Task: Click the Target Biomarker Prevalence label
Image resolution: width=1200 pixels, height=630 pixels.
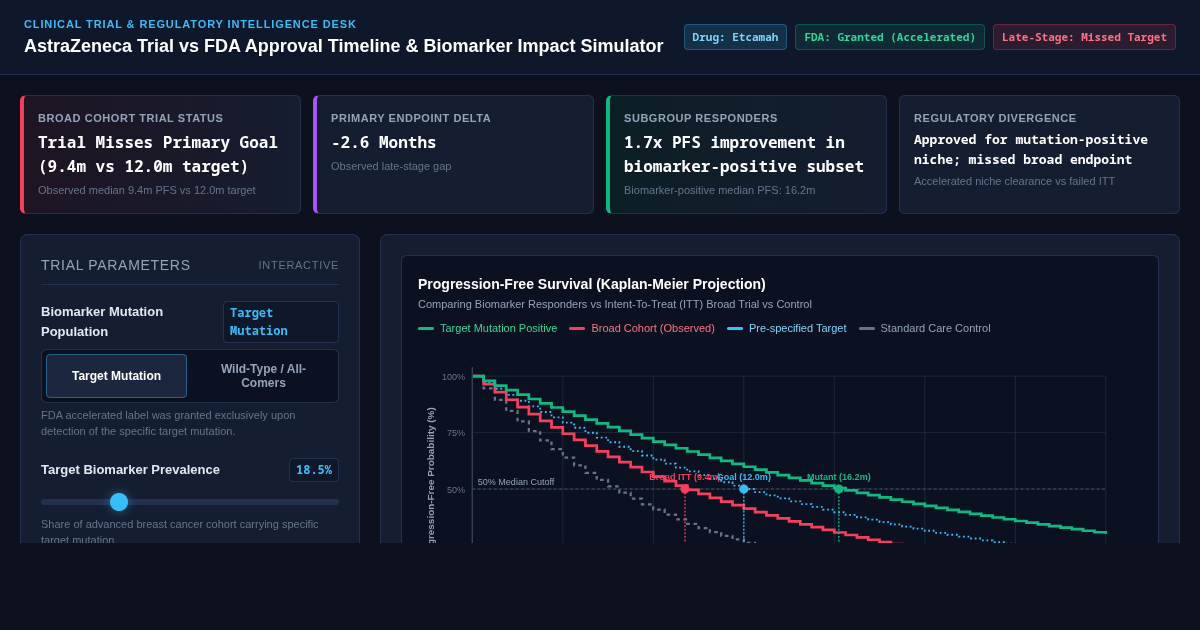Action: [130, 470]
